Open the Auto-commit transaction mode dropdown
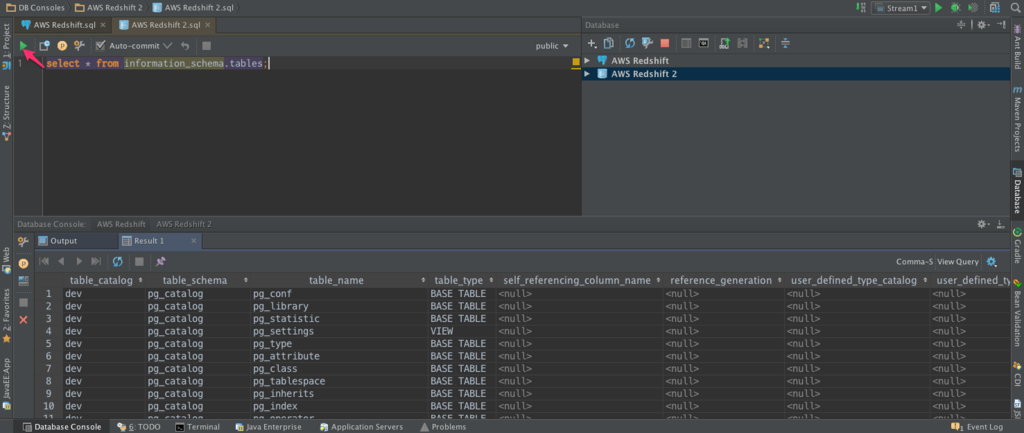1024x433 pixels. point(167,46)
